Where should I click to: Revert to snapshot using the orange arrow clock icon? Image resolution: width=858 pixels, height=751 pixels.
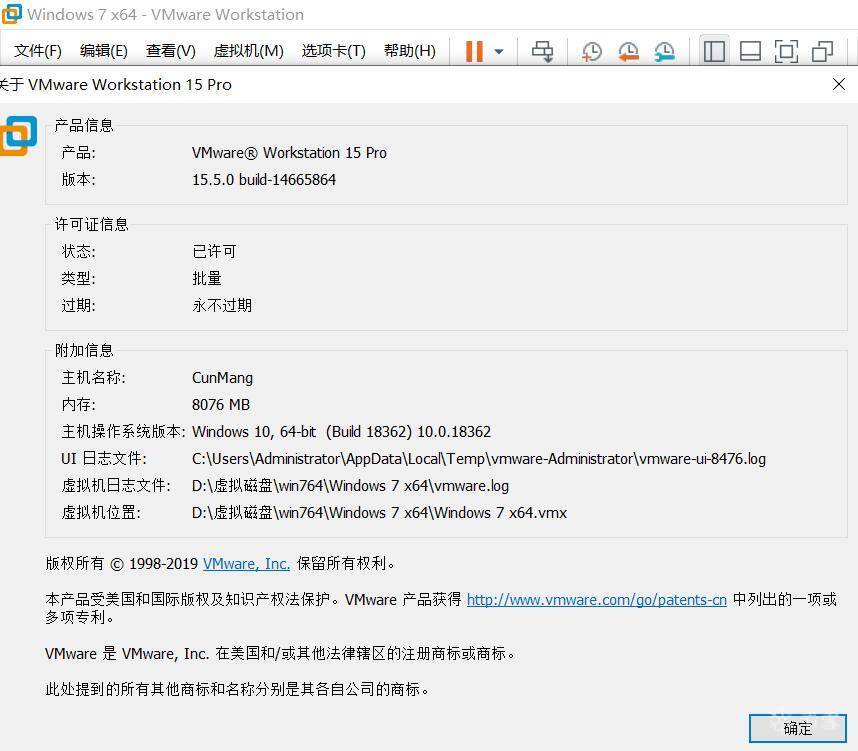pyautogui.click(x=628, y=52)
